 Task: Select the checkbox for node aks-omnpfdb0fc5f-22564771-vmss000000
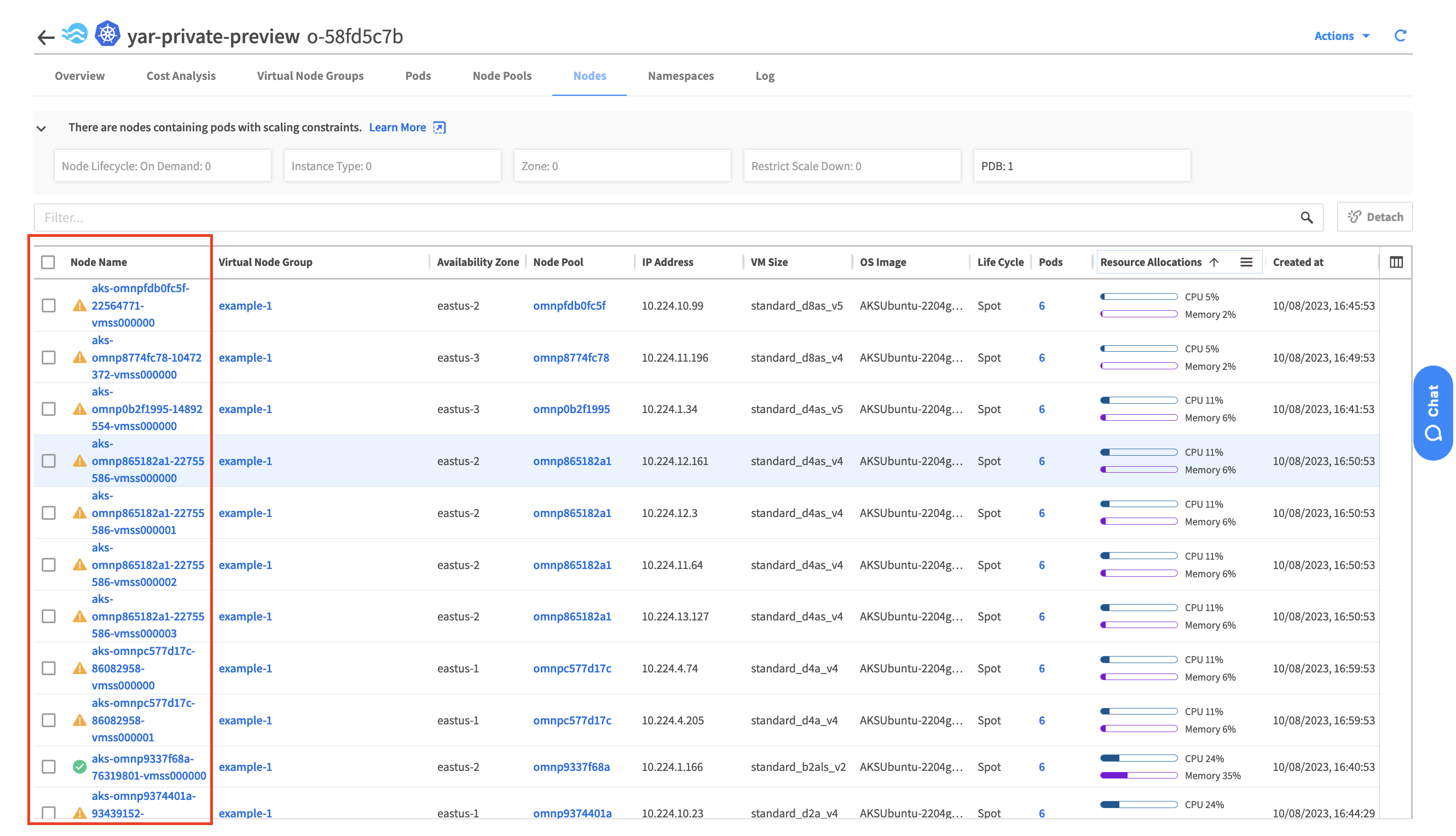[x=49, y=305]
